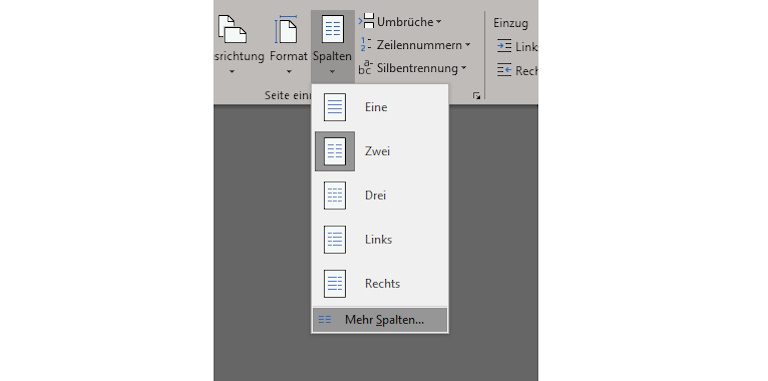Click the Spalten columns icon

pyautogui.click(x=333, y=29)
